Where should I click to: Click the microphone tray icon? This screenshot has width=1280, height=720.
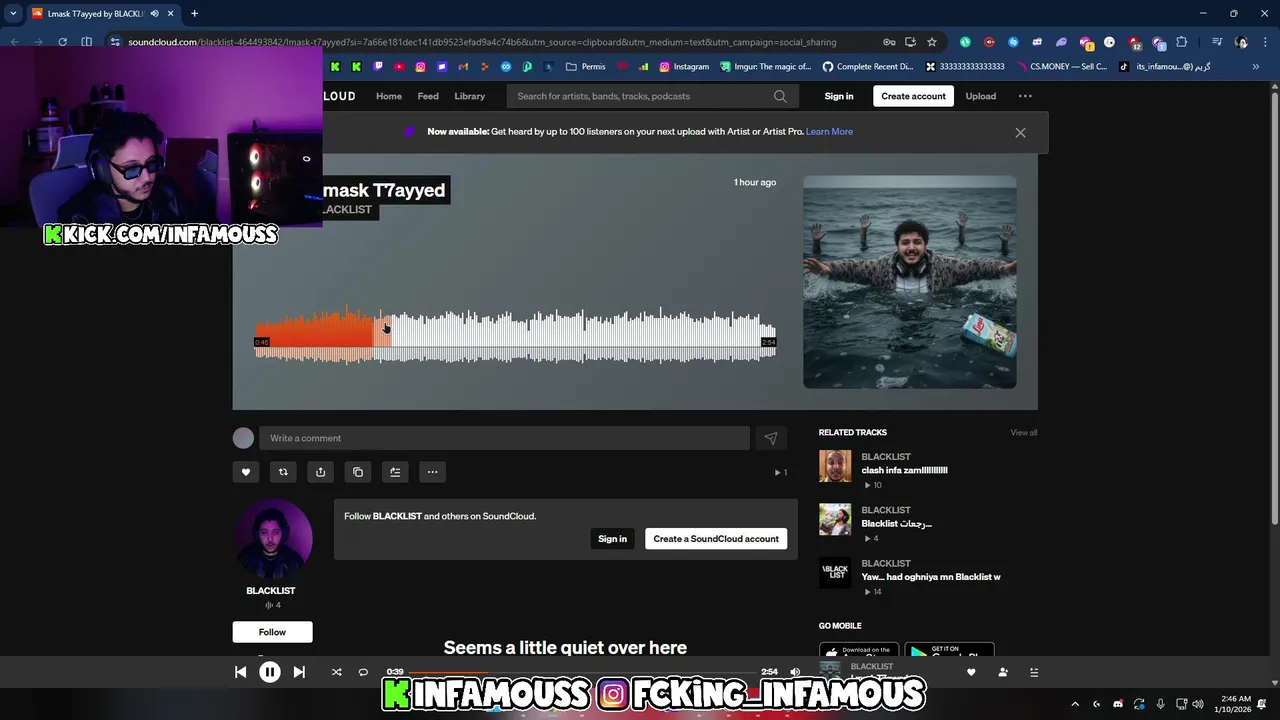1160,704
